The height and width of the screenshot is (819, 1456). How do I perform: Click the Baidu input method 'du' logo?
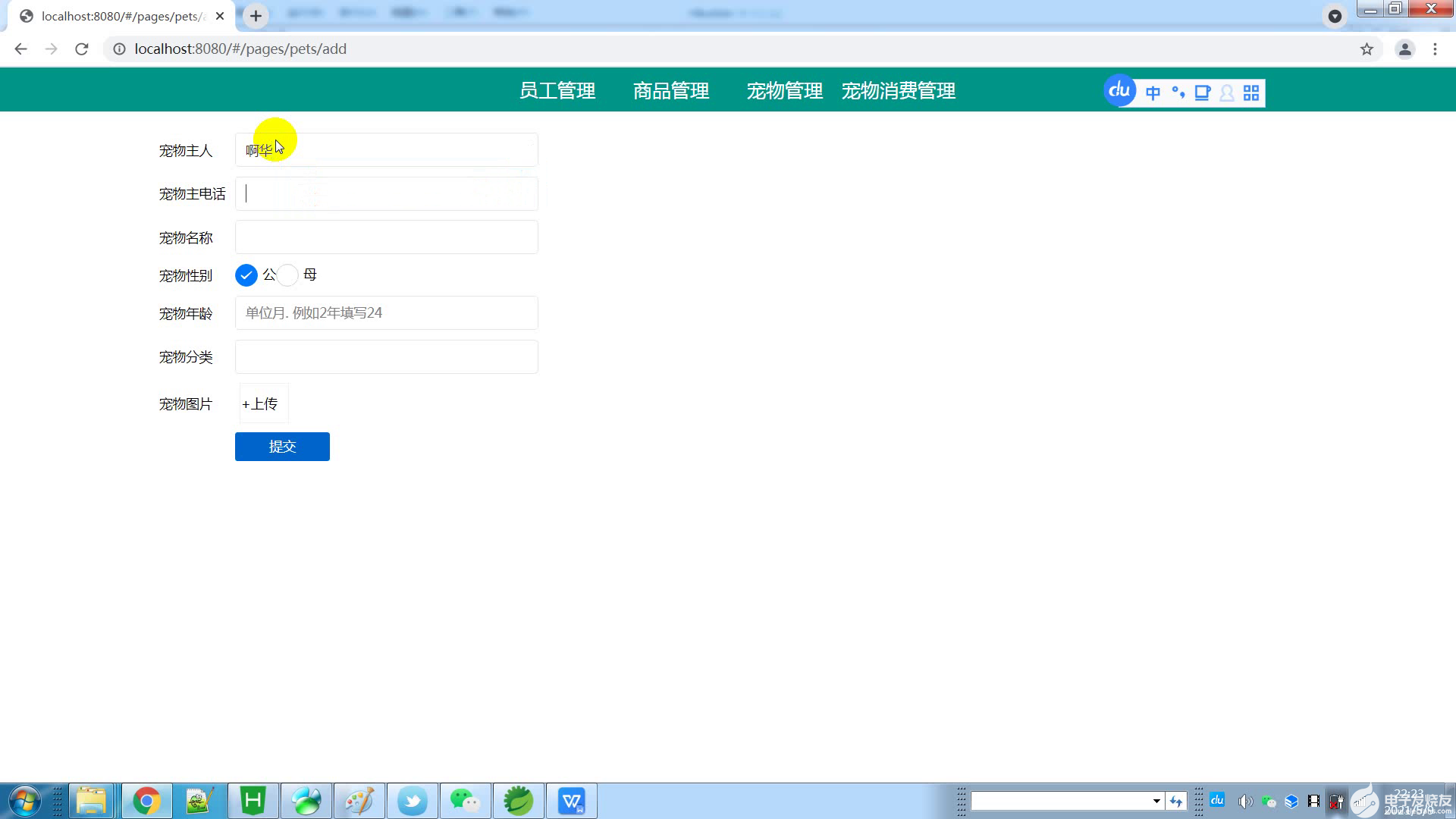[x=1119, y=91]
